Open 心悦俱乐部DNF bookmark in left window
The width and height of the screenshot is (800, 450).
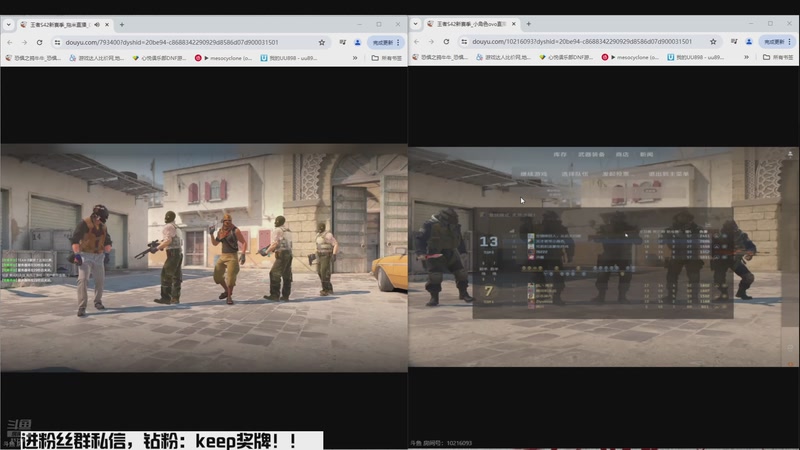(x=159, y=58)
